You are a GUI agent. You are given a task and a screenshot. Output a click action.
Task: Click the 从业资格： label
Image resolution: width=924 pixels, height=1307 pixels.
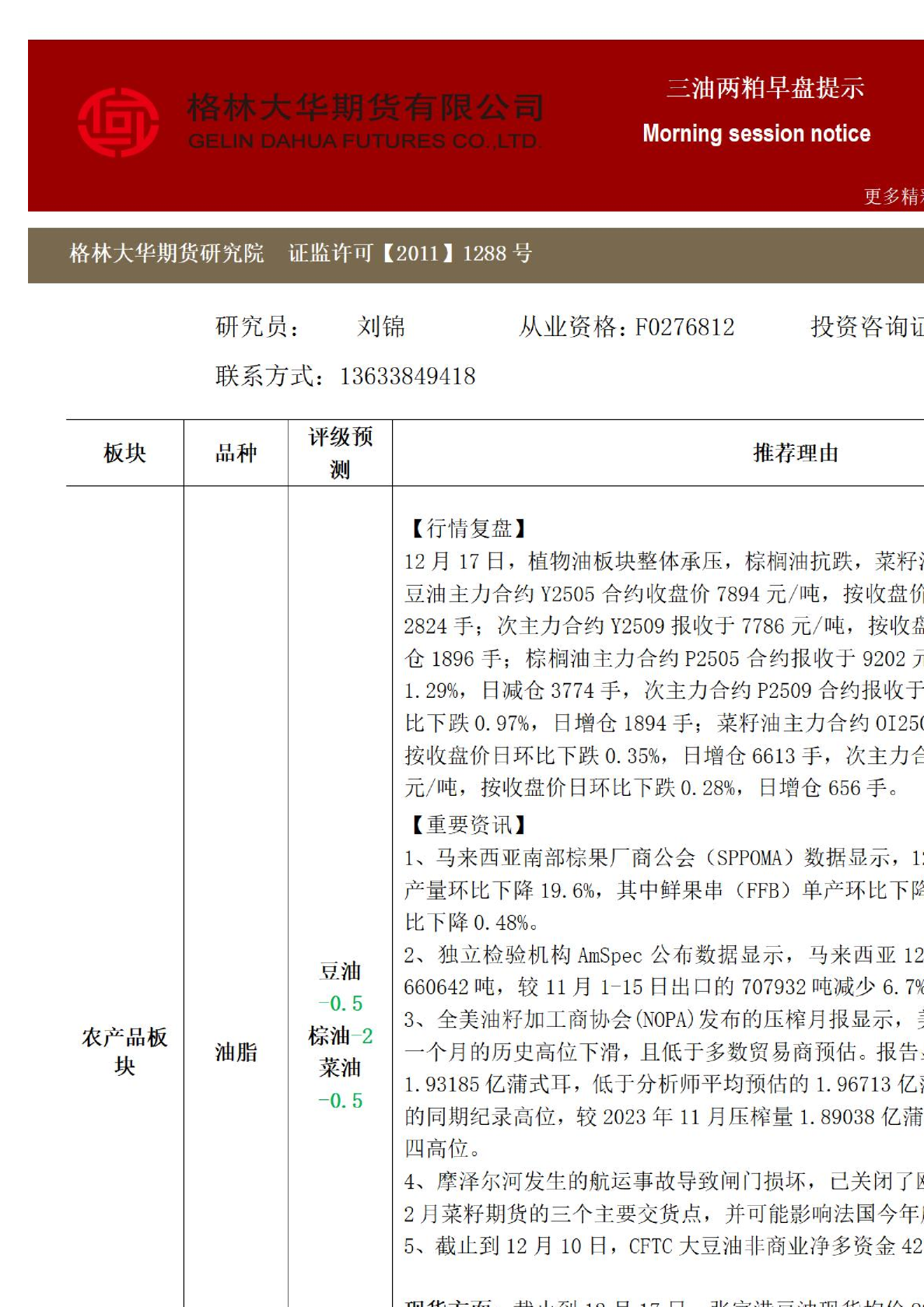[x=574, y=327]
